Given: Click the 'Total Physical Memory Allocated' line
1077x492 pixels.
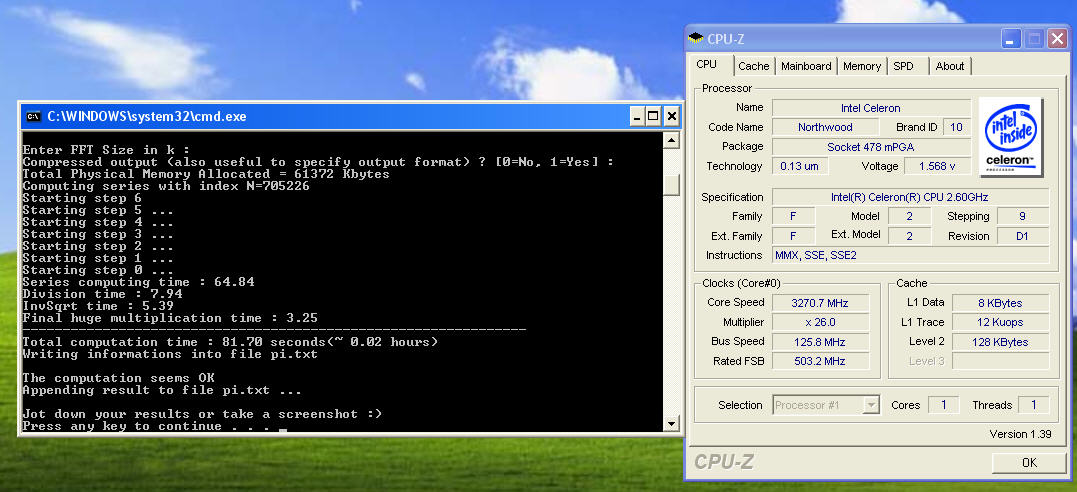Looking at the screenshot, I should point(206,175).
